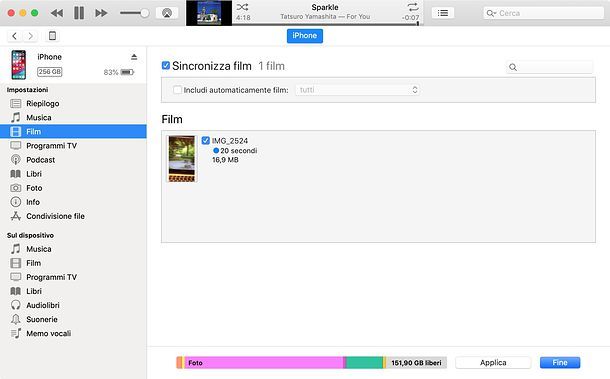Click the IMG_2524 video thumbnail
Viewport: 610px width, 379px height.
182,159
